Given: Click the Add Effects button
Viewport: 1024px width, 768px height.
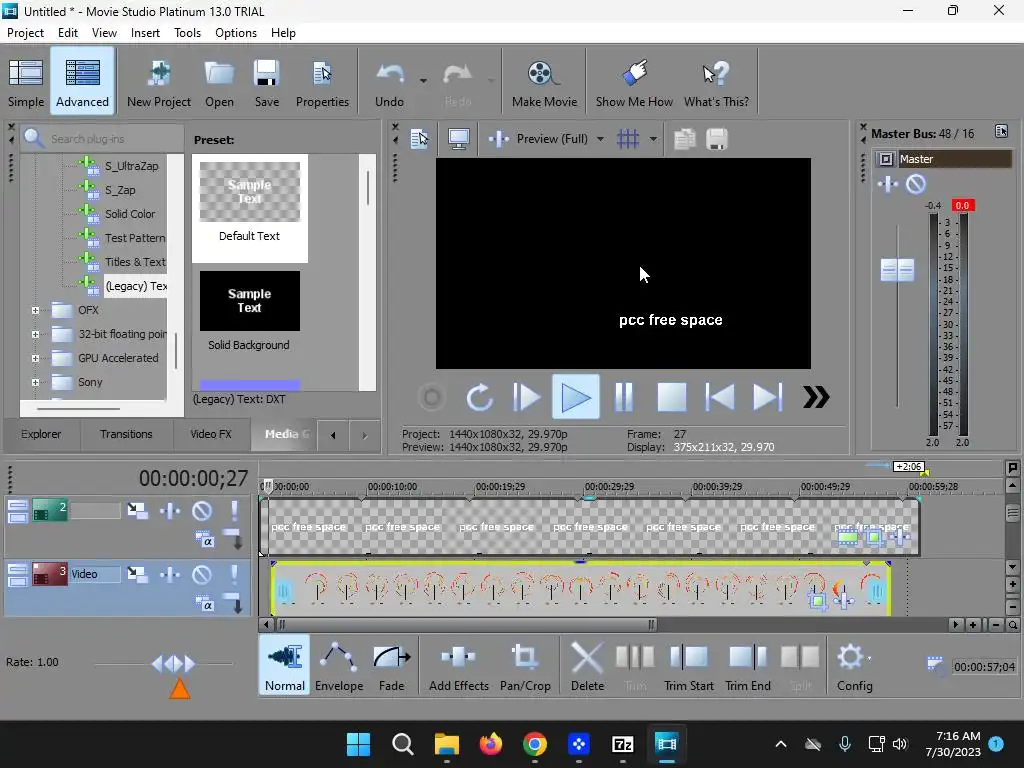Looking at the screenshot, I should (458, 667).
